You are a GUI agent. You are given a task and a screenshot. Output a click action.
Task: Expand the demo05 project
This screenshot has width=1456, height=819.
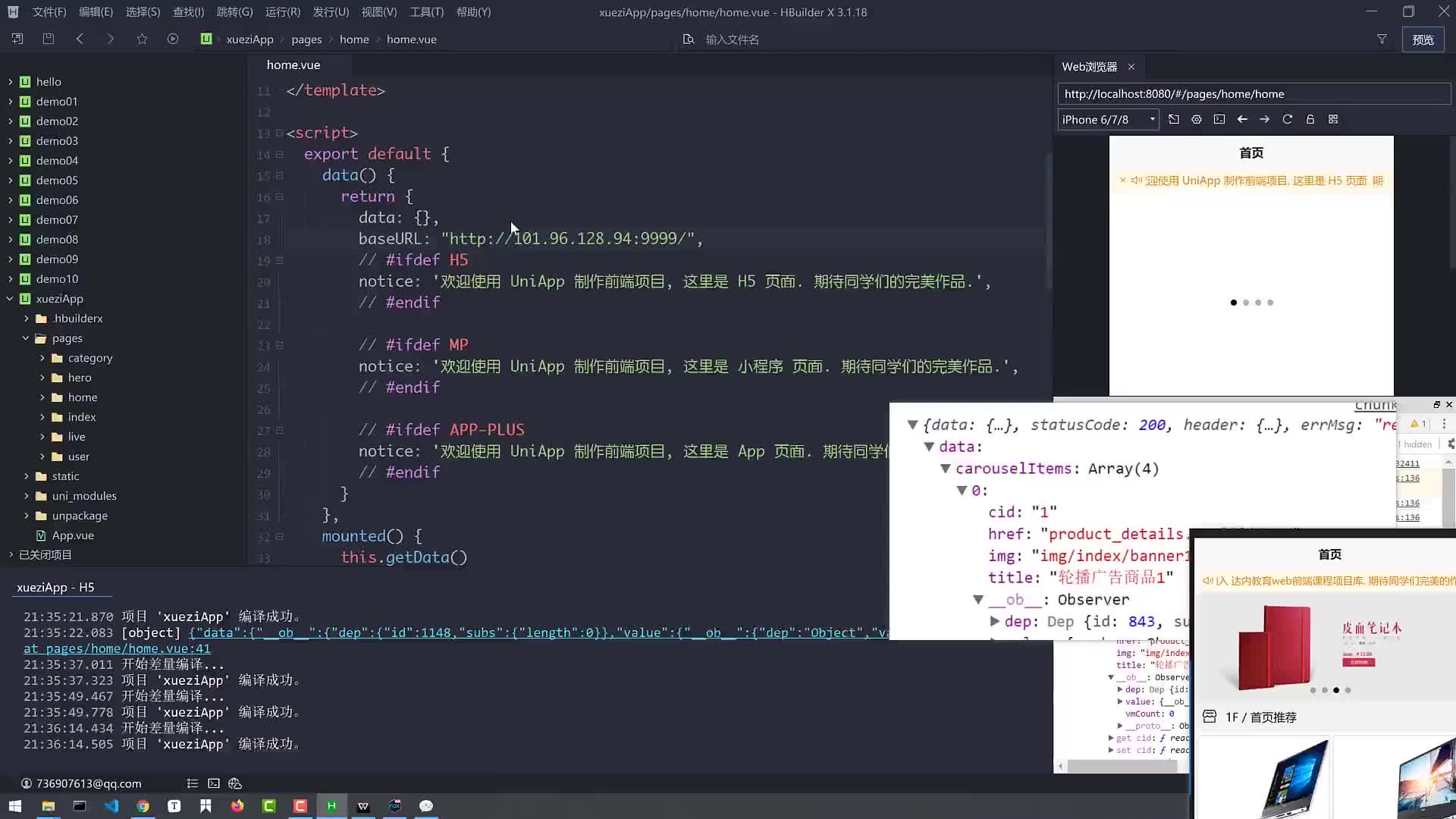(10, 180)
